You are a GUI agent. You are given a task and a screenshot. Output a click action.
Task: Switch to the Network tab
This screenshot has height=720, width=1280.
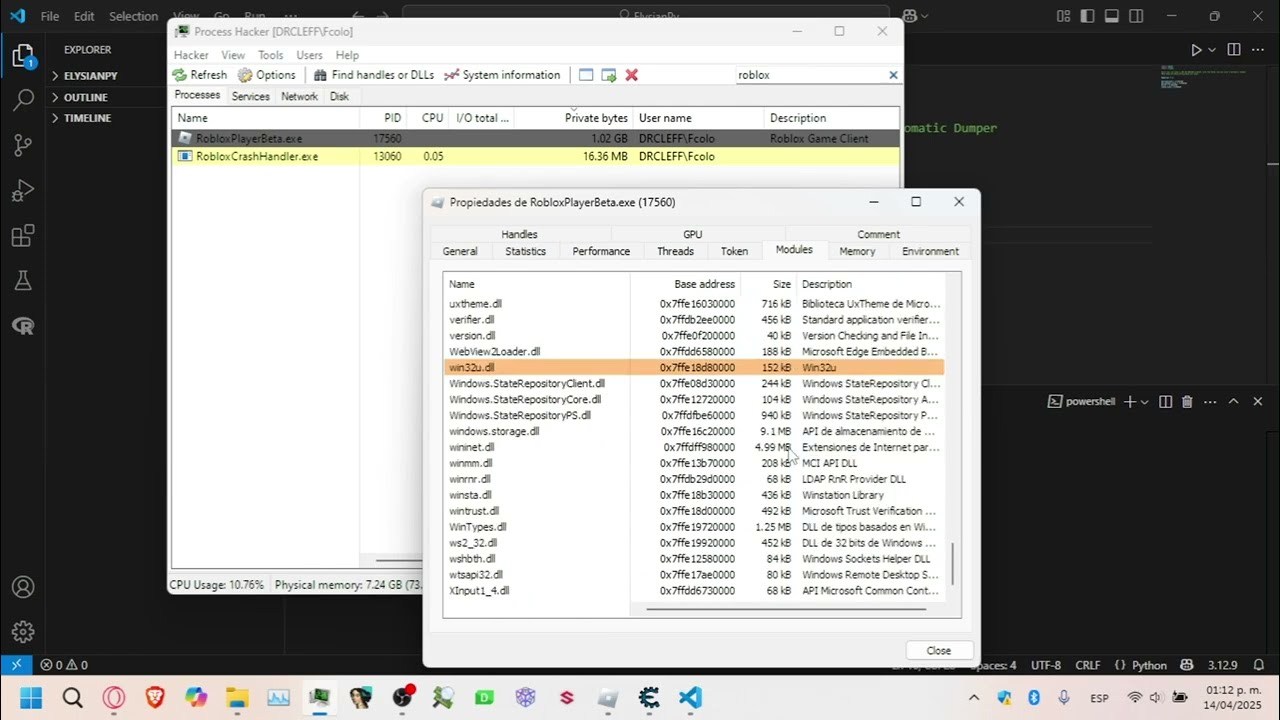pyautogui.click(x=299, y=96)
